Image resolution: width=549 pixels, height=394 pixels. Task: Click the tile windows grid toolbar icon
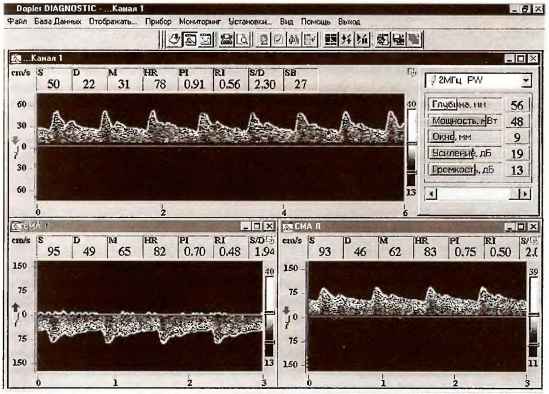[331, 40]
